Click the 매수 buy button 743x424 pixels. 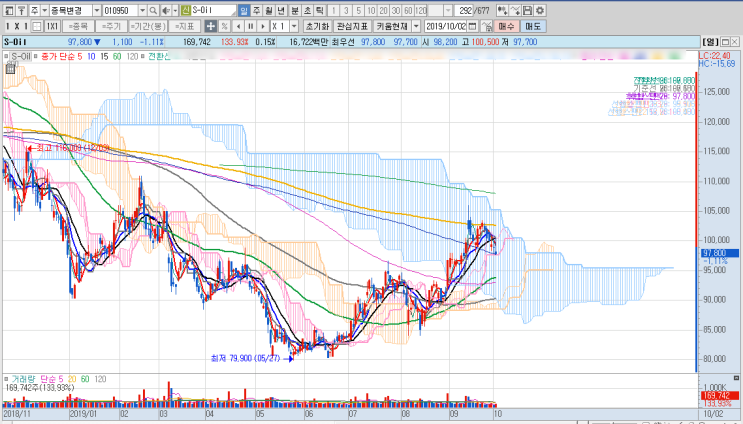click(506, 26)
